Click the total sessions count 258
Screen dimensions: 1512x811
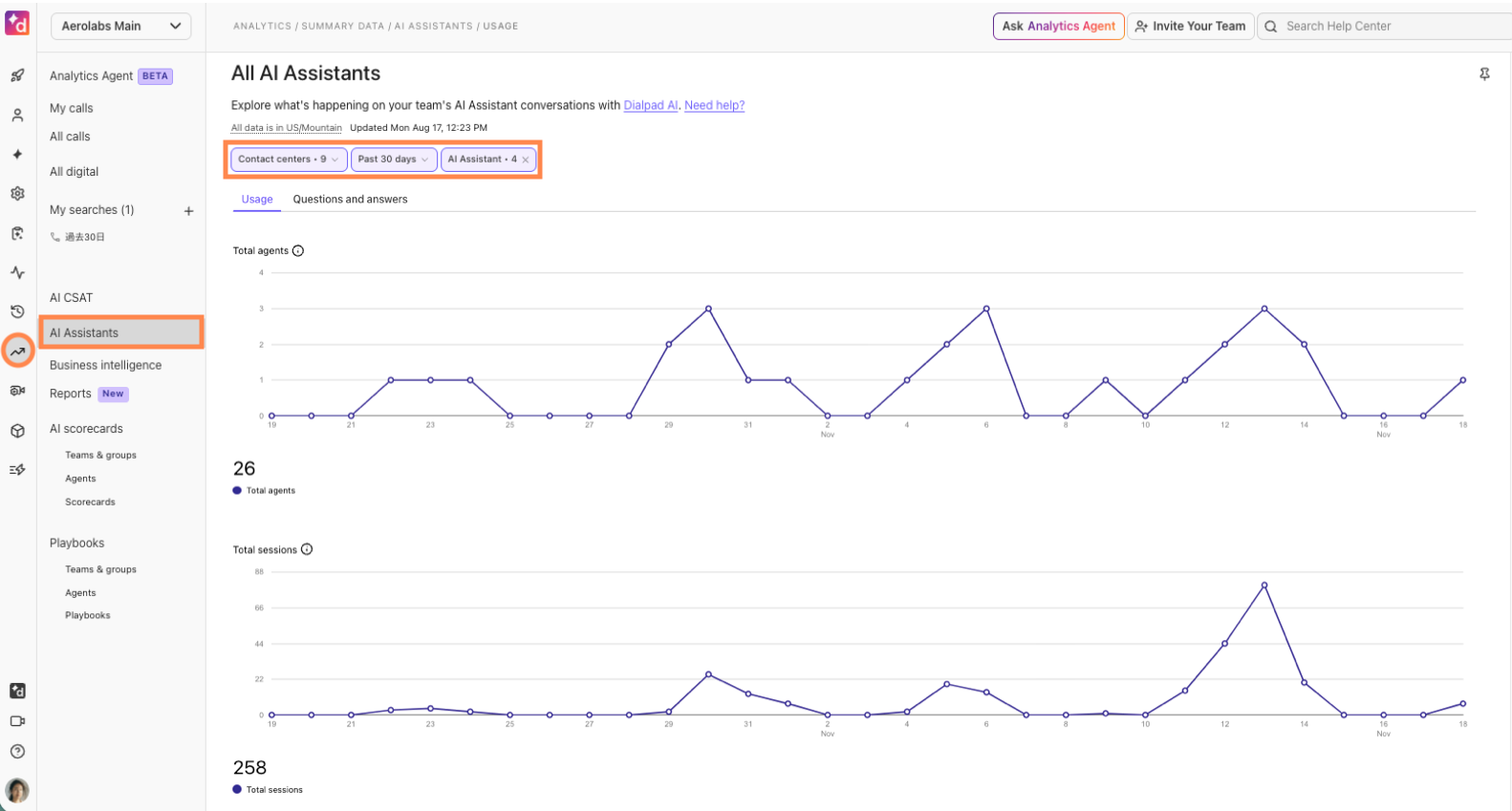pos(250,768)
